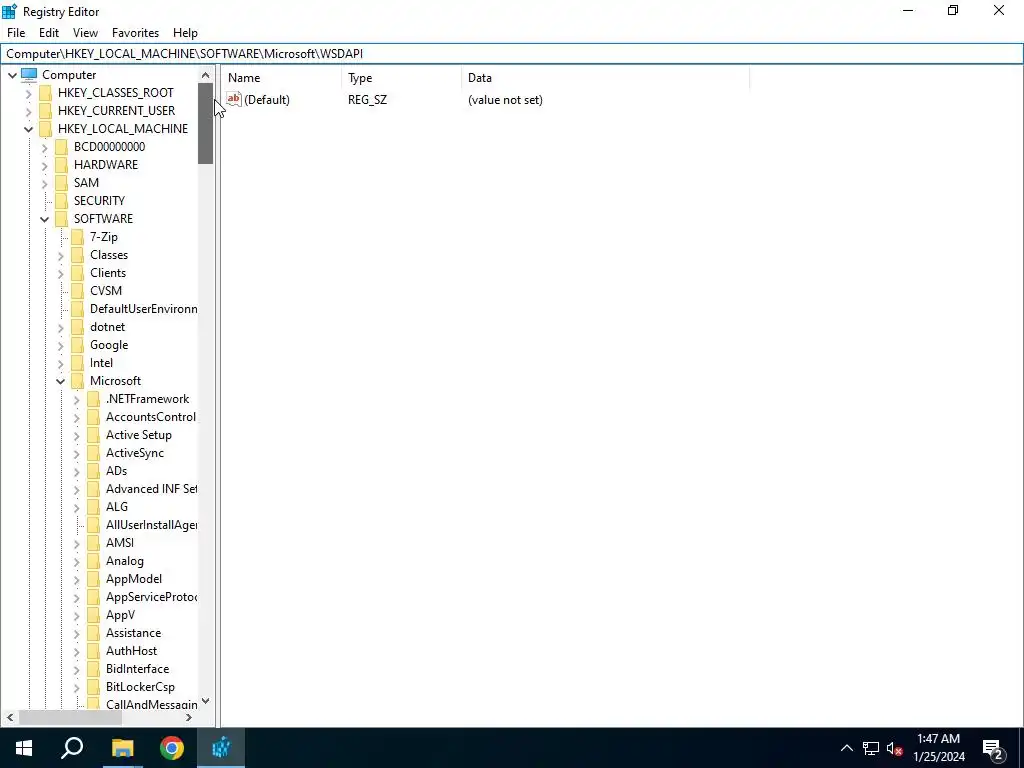This screenshot has width=1024, height=768.
Task: Select the Advanced INF Setup key
Action: 152,488
